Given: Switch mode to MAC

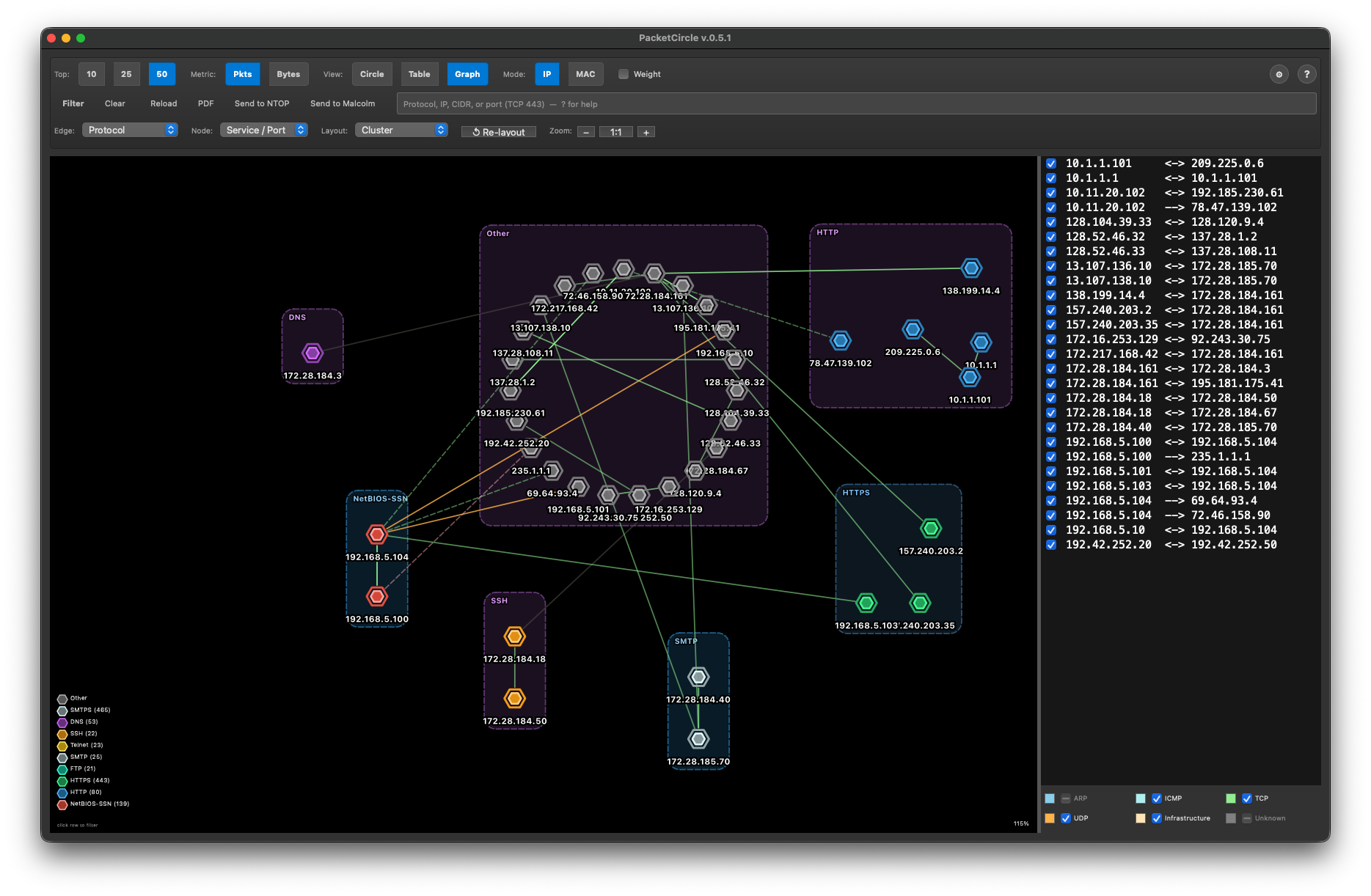Looking at the screenshot, I should (x=585, y=74).
